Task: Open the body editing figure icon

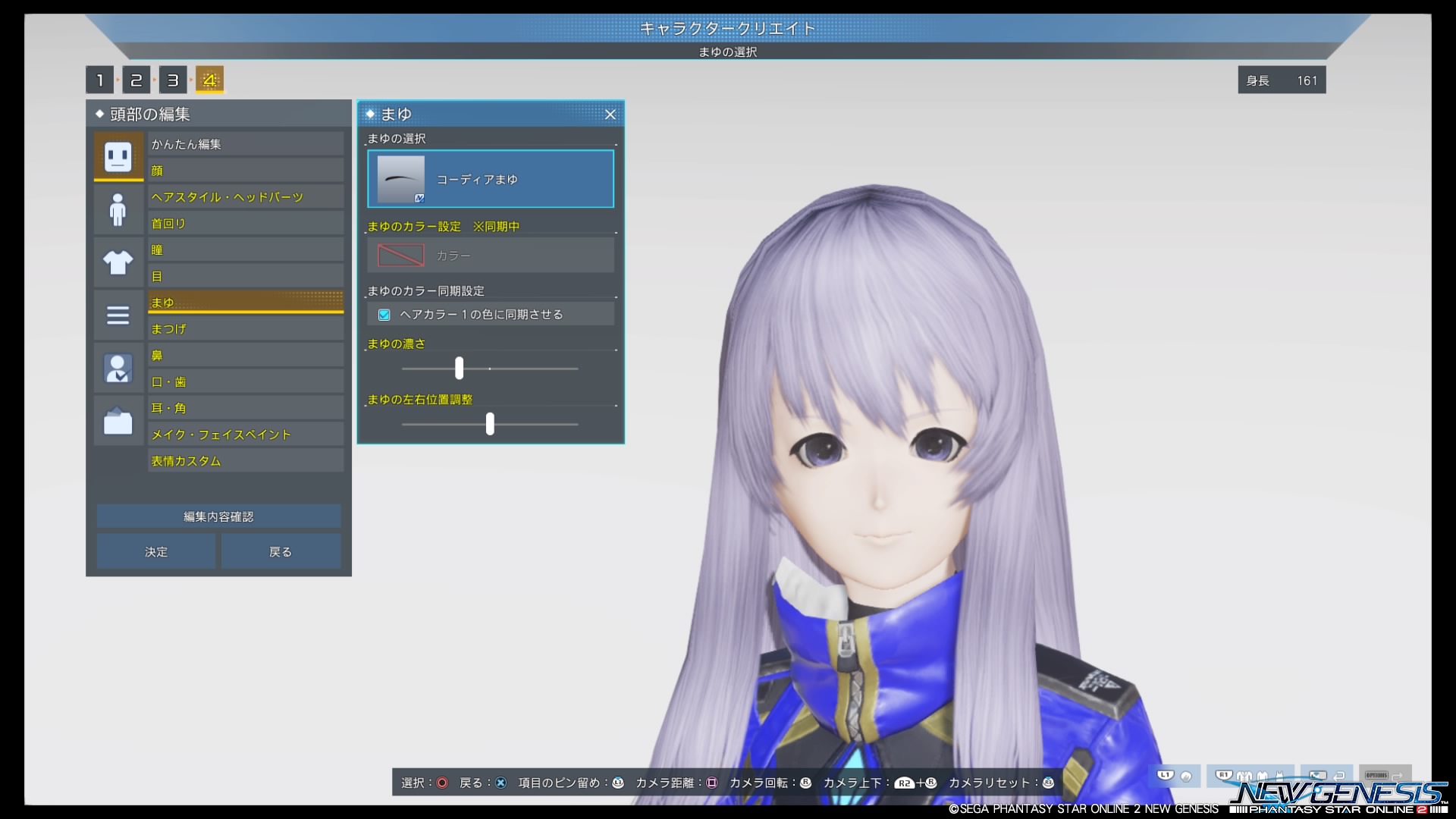Action: click(118, 210)
